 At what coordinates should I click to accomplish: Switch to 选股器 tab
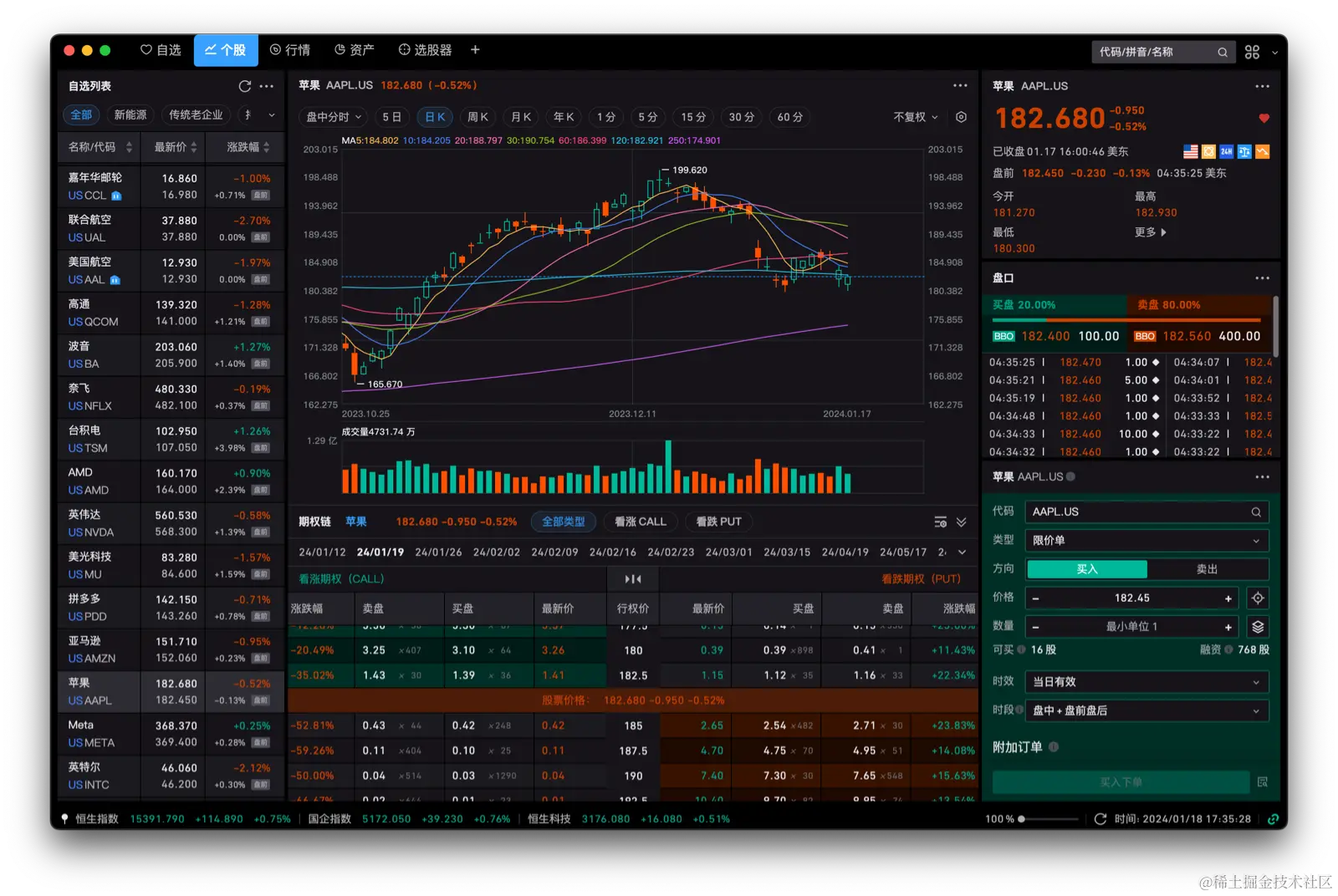425,50
